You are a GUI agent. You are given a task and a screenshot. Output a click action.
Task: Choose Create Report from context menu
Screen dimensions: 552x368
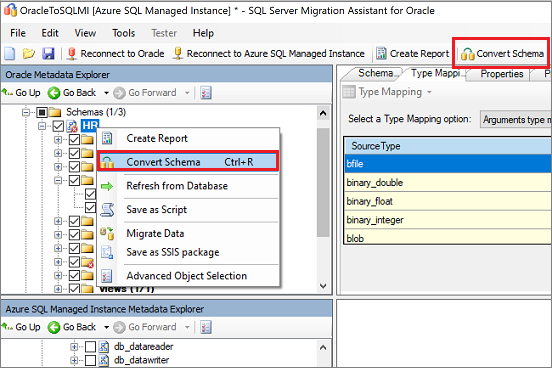(x=188, y=138)
